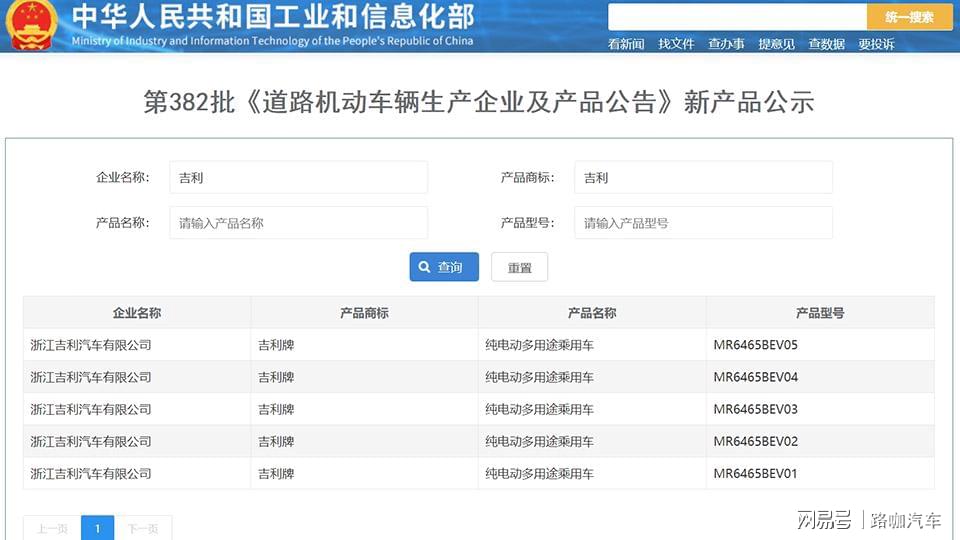Click the national emblem logo icon

[x=32, y=25]
